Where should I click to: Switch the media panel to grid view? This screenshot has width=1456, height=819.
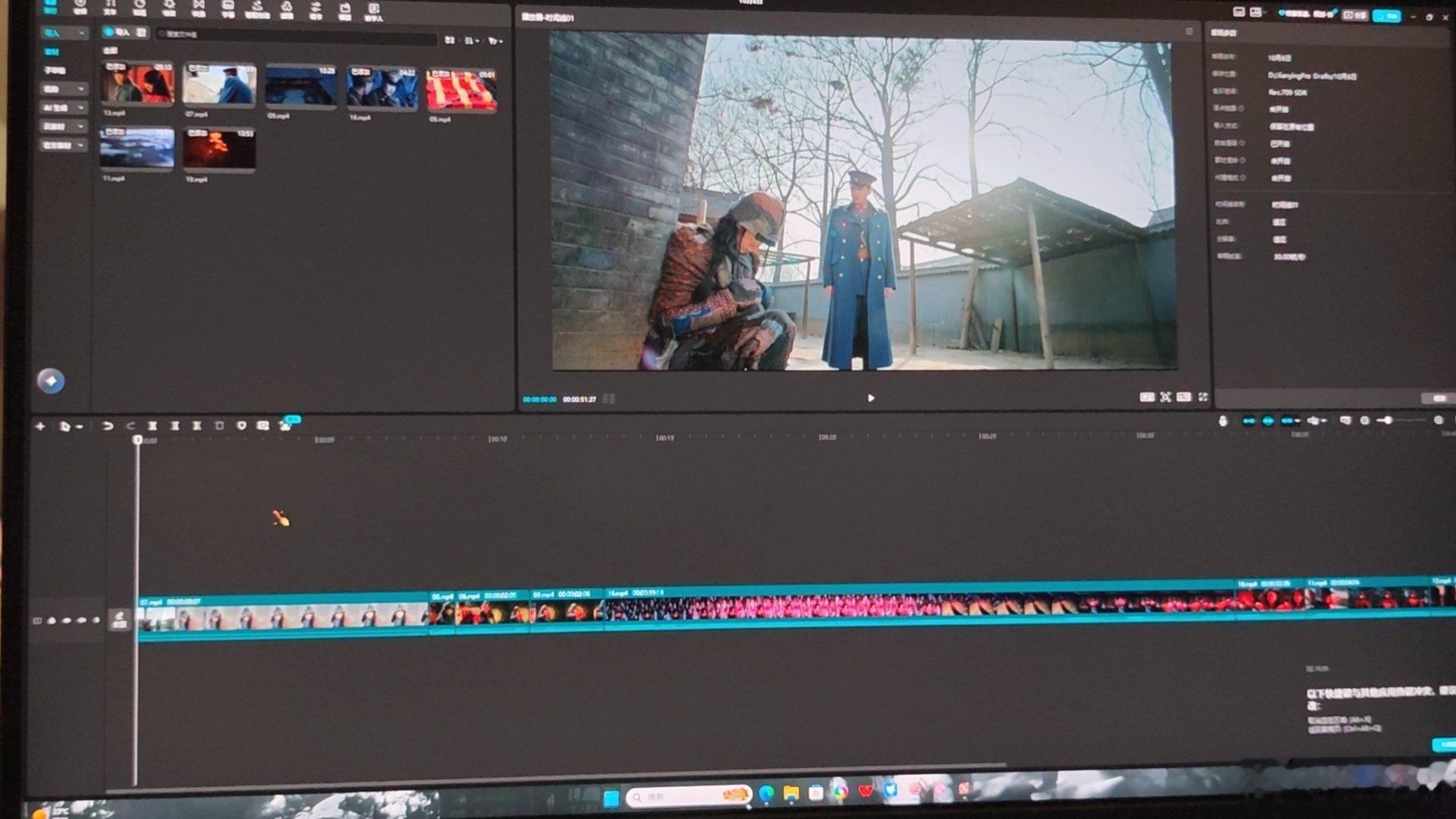450,39
